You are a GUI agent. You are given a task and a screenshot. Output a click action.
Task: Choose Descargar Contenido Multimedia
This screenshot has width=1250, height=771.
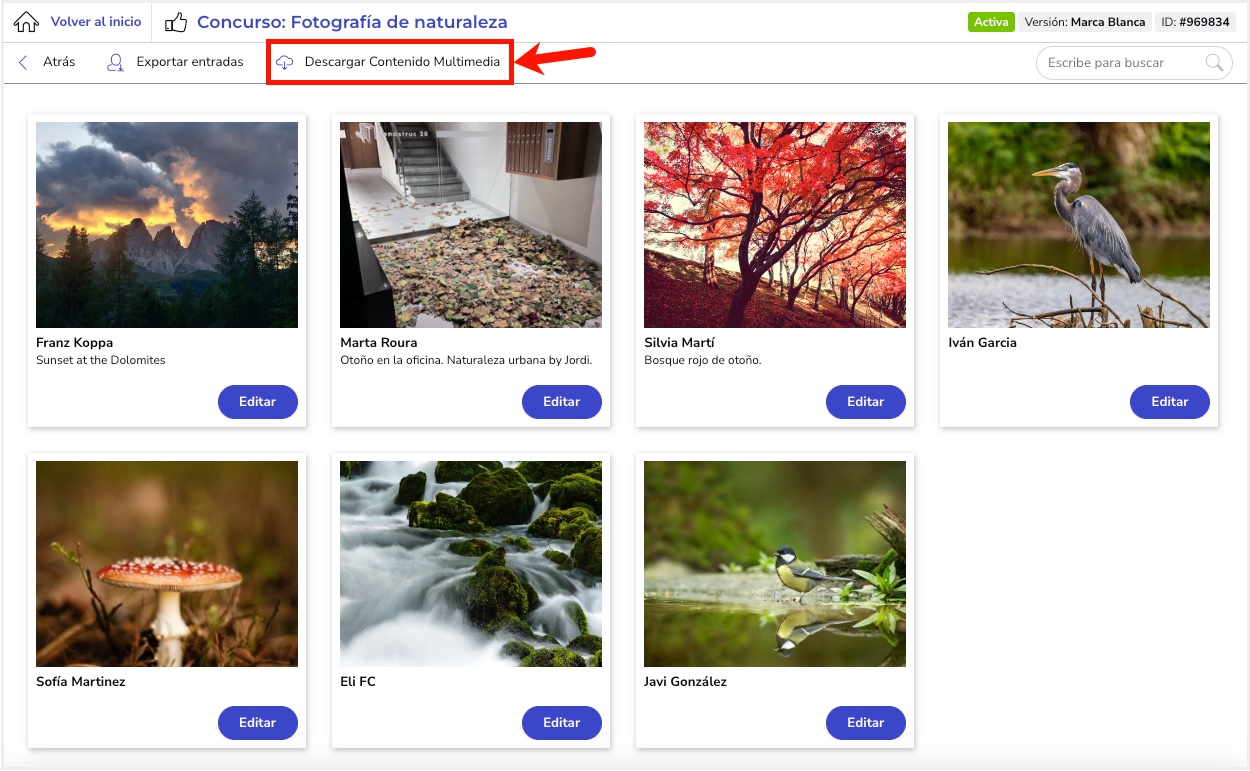(x=402, y=62)
